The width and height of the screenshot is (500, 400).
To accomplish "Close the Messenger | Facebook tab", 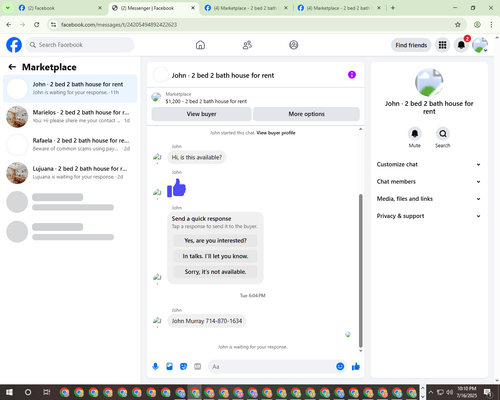I will [x=193, y=8].
